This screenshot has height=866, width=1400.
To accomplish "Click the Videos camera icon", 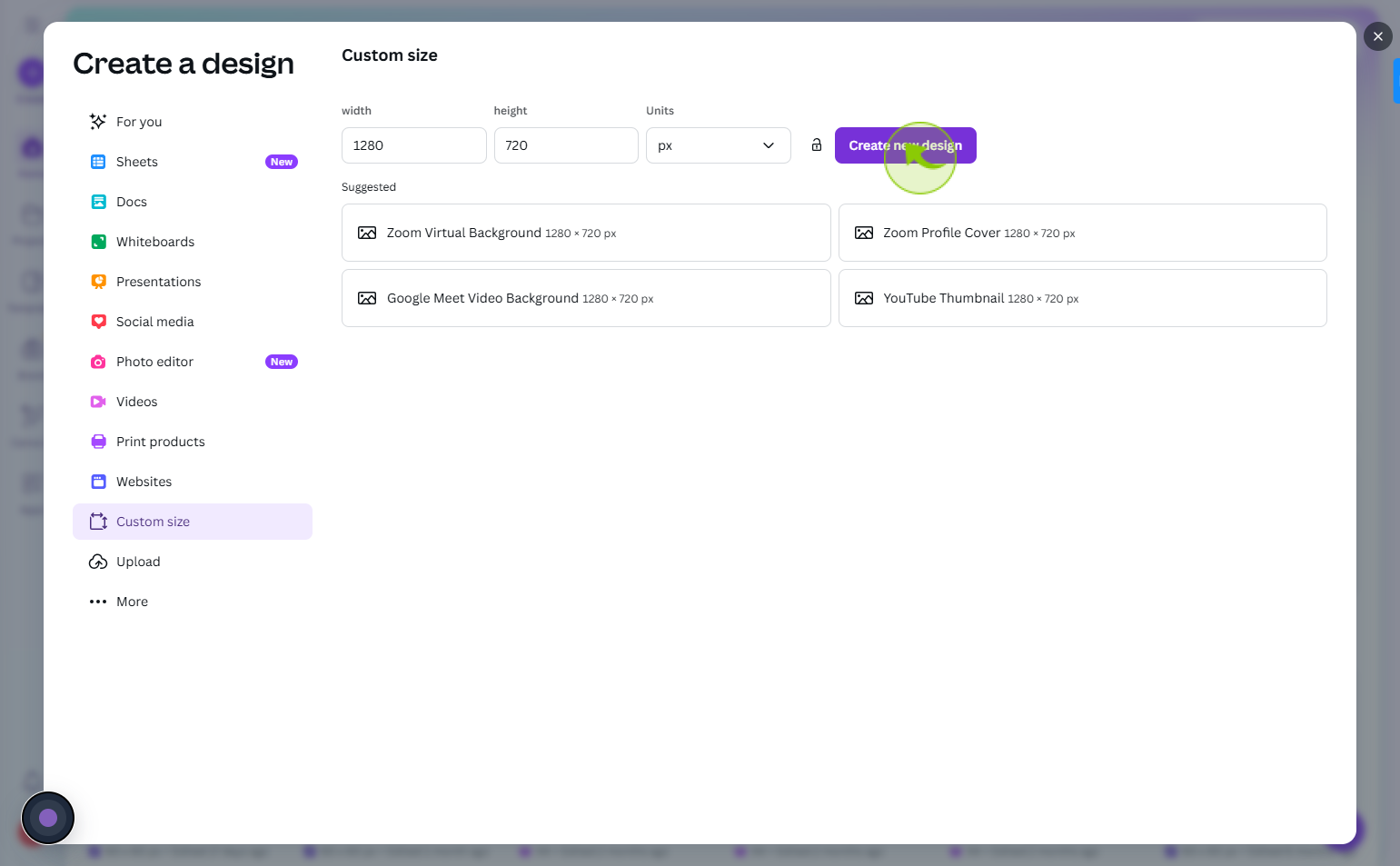I will (x=98, y=402).
